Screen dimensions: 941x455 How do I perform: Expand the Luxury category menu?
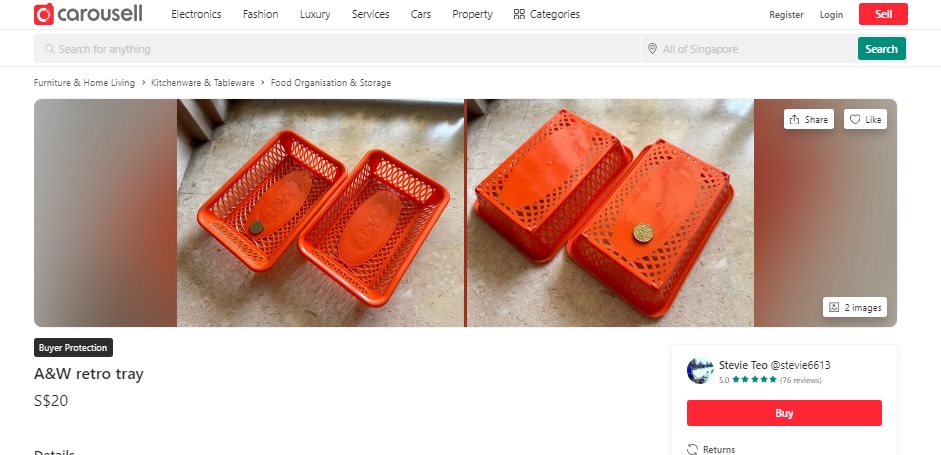pyautogui.click(x=315, y=14)
